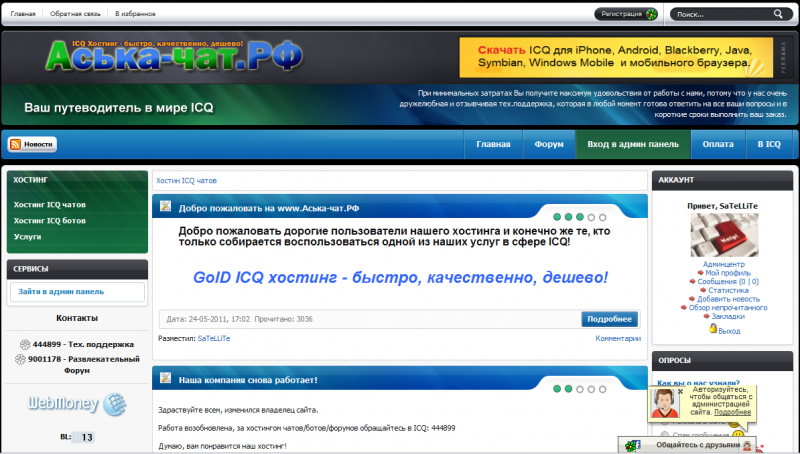Click the 'Хостин ICQ чатов' breadcrumb link
Viewport: 800px width, 454px height.
pyautogui.click(x=186, y=181)
